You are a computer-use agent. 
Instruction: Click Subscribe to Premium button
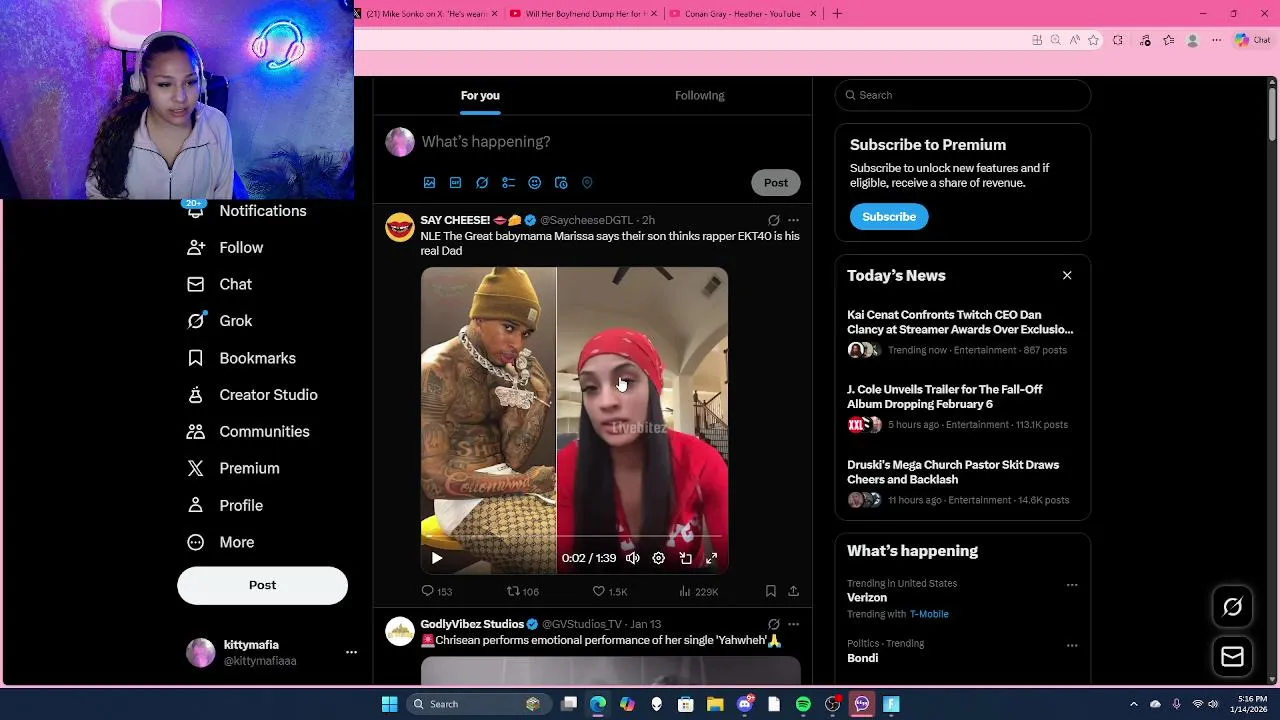889,217
